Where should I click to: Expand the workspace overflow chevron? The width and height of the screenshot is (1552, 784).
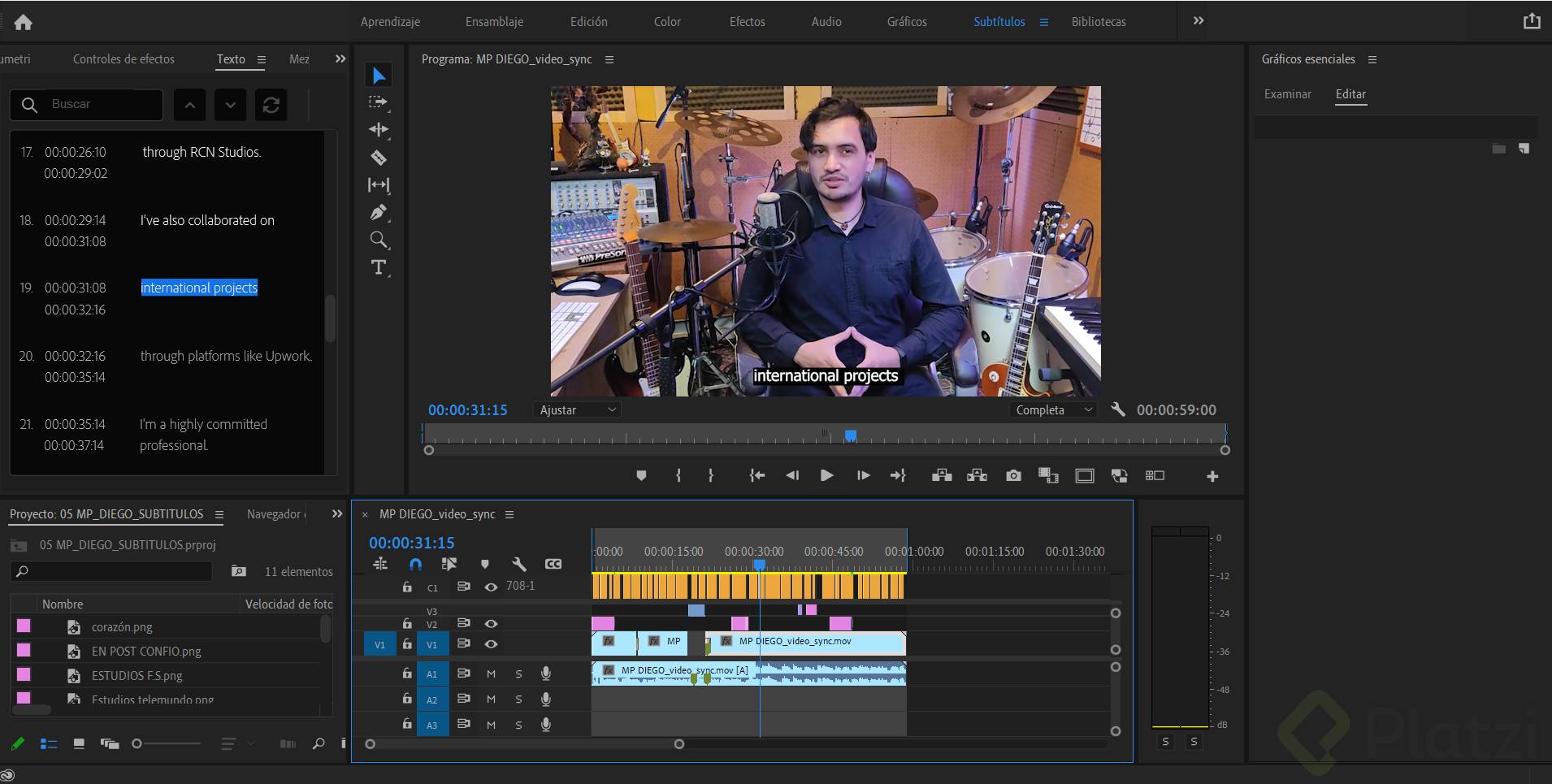[1198, 21]
